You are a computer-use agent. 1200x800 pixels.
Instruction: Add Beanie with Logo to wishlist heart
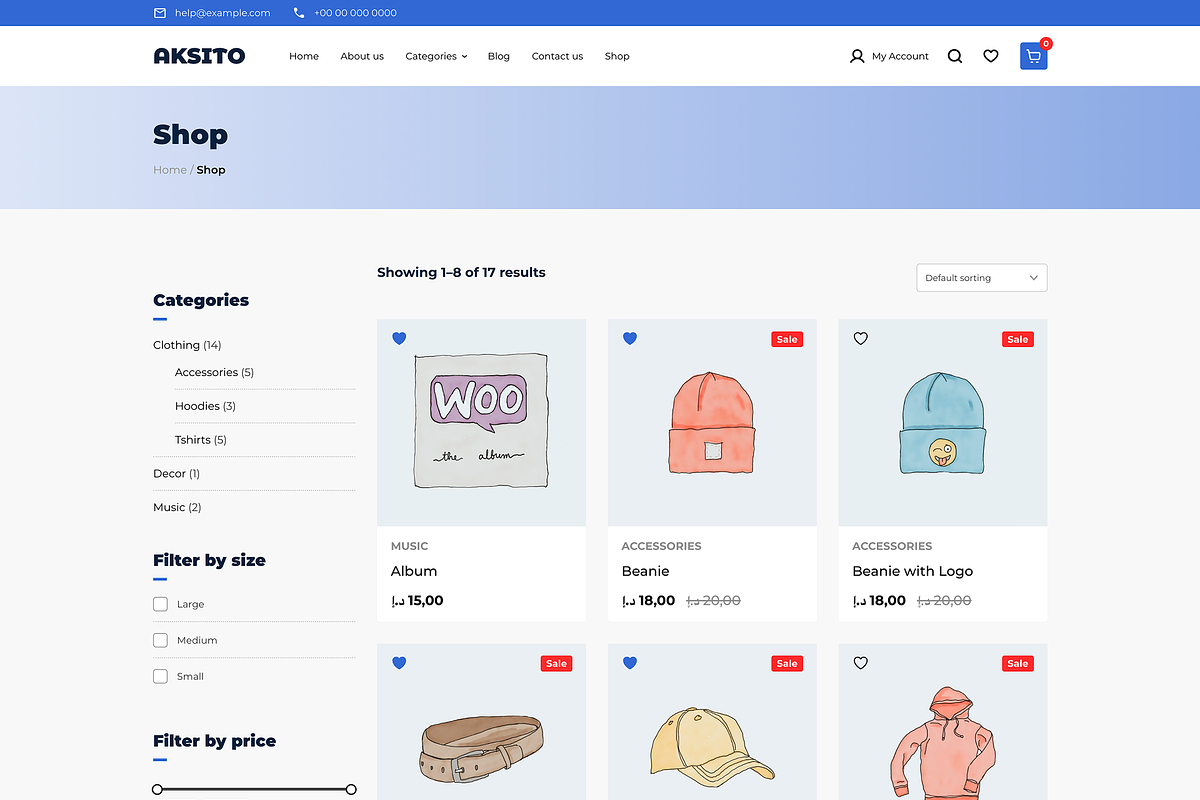click(x=861, y=339)
